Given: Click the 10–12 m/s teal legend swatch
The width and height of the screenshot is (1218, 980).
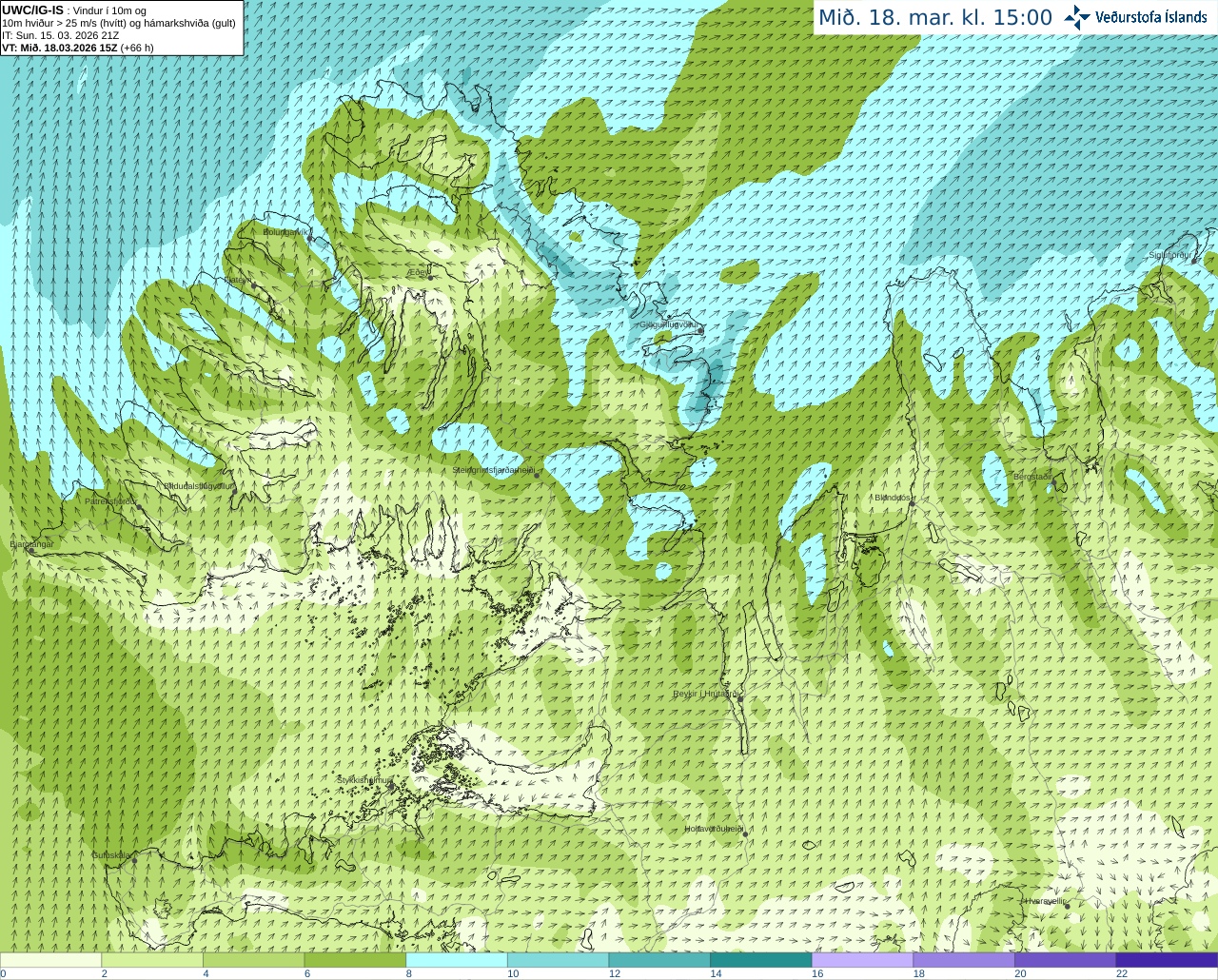Looking at the screenshot, I should [558, 960].
